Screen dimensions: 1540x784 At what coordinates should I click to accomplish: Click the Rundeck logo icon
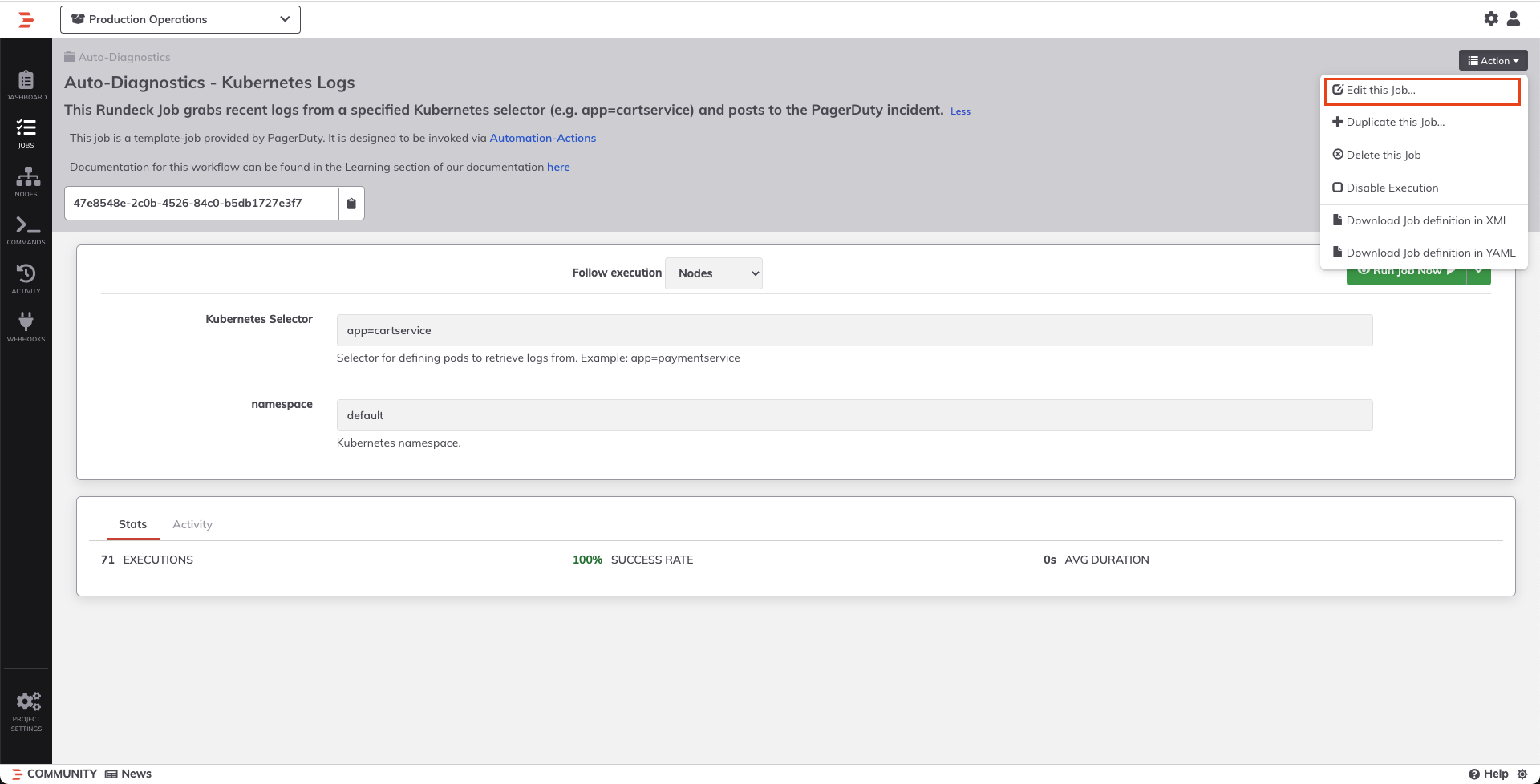[26, 19]
